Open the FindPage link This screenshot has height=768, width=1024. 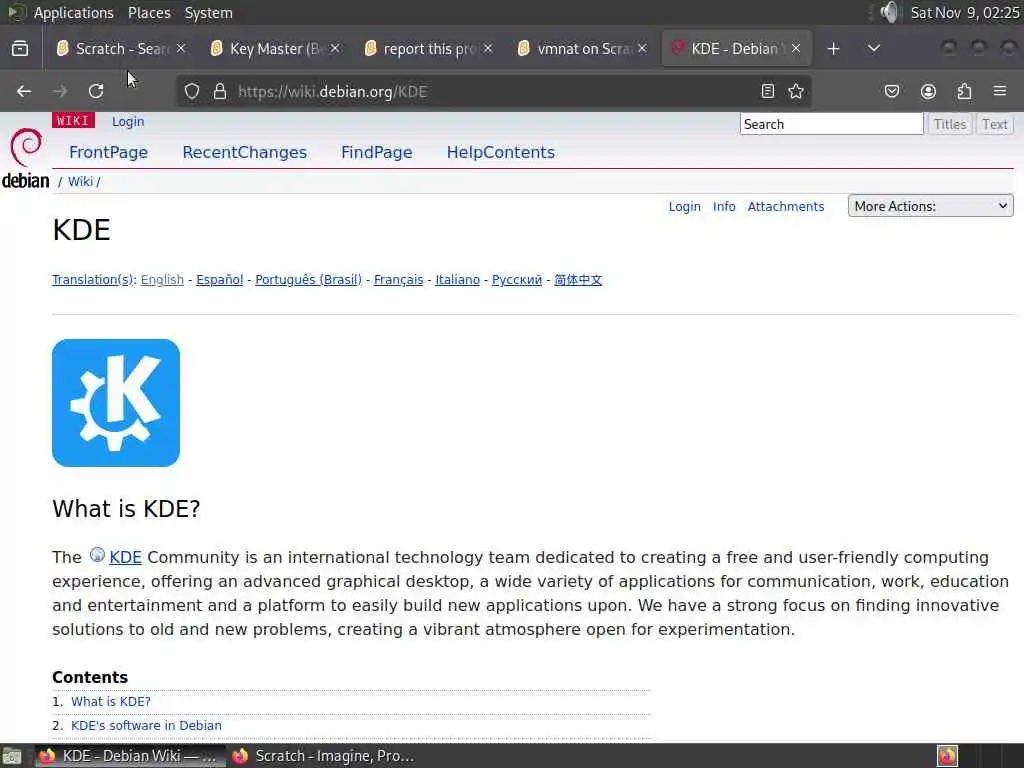377,152
